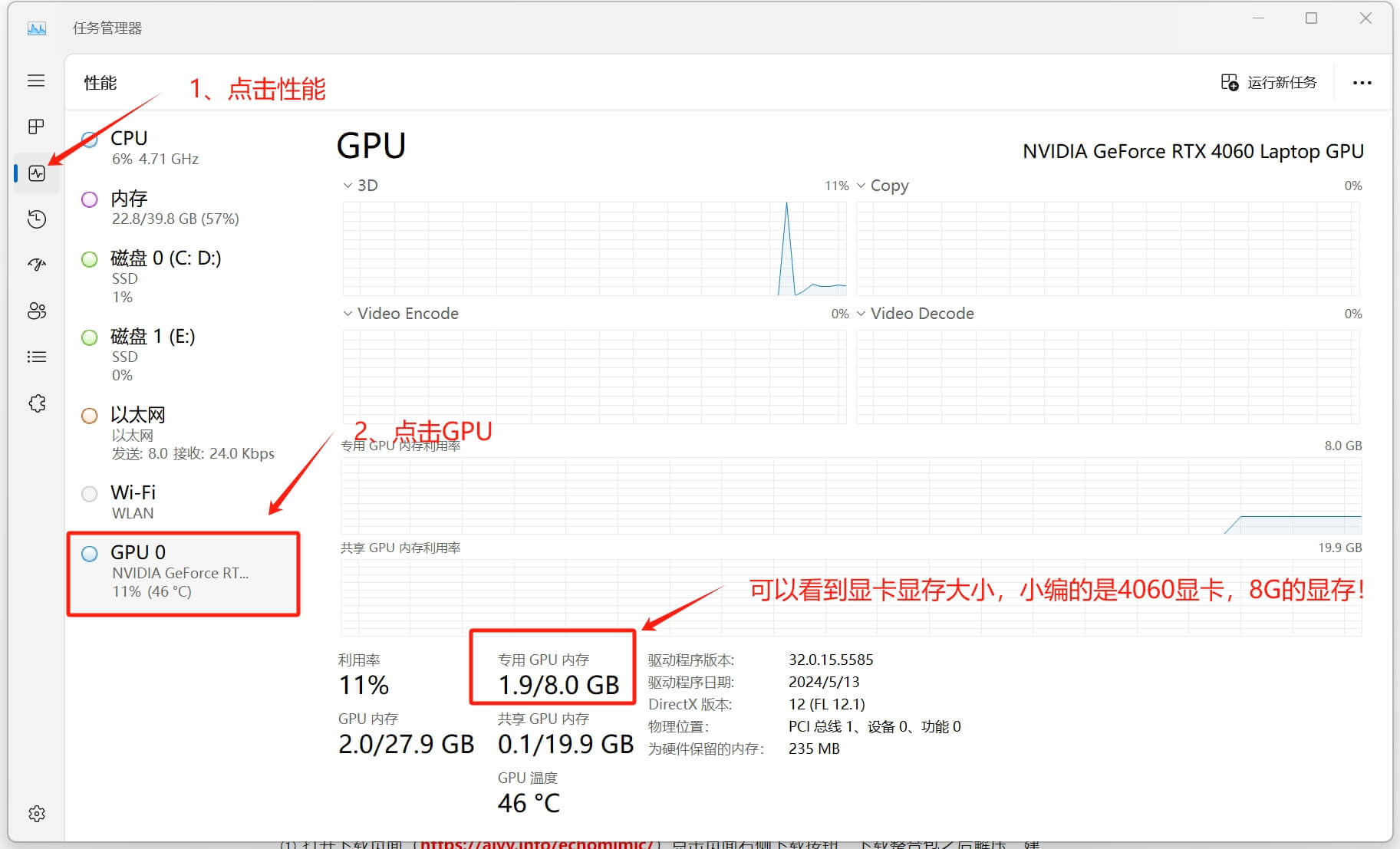Open Task Manager settings gear
This screenshot has width=1400, height=849.
[36, 814]
